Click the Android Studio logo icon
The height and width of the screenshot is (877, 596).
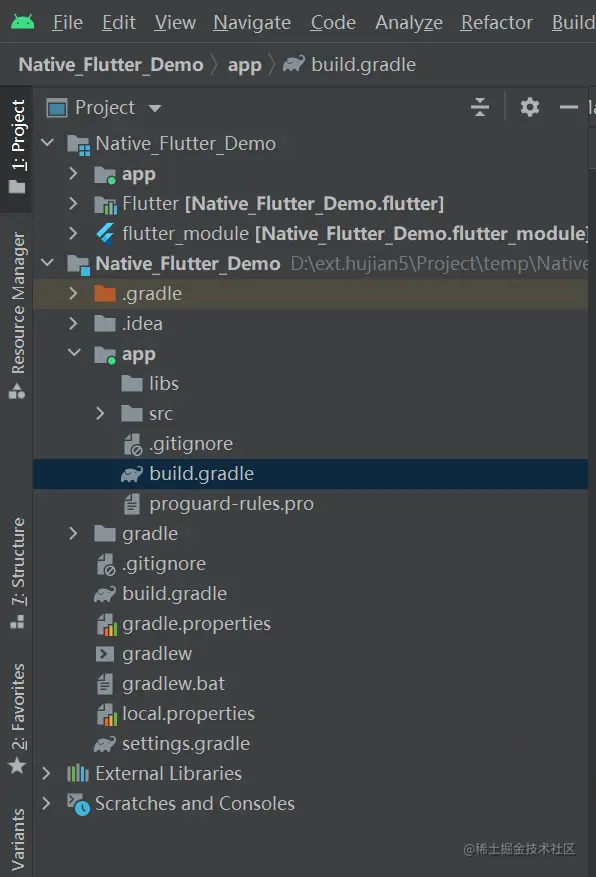[x=22, y=22]
